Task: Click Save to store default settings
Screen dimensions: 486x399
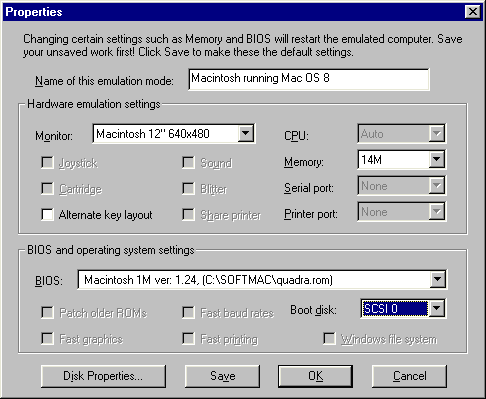Action: [222, 376]
